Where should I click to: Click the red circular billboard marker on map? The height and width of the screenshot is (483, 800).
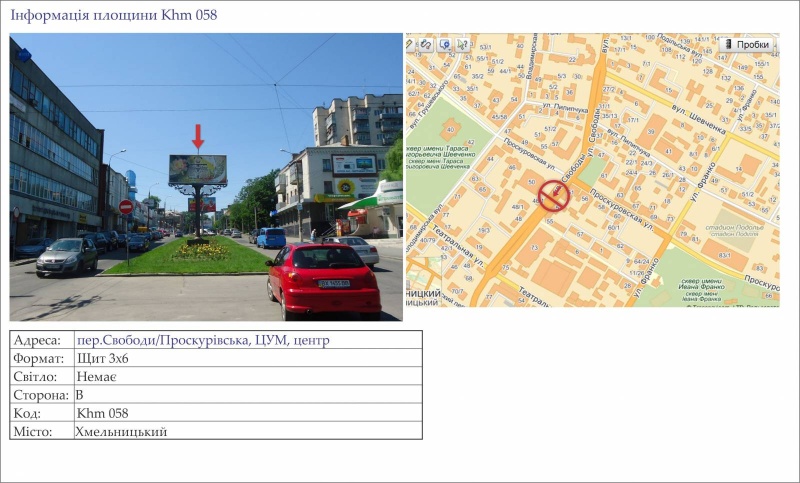pos(554,195)
